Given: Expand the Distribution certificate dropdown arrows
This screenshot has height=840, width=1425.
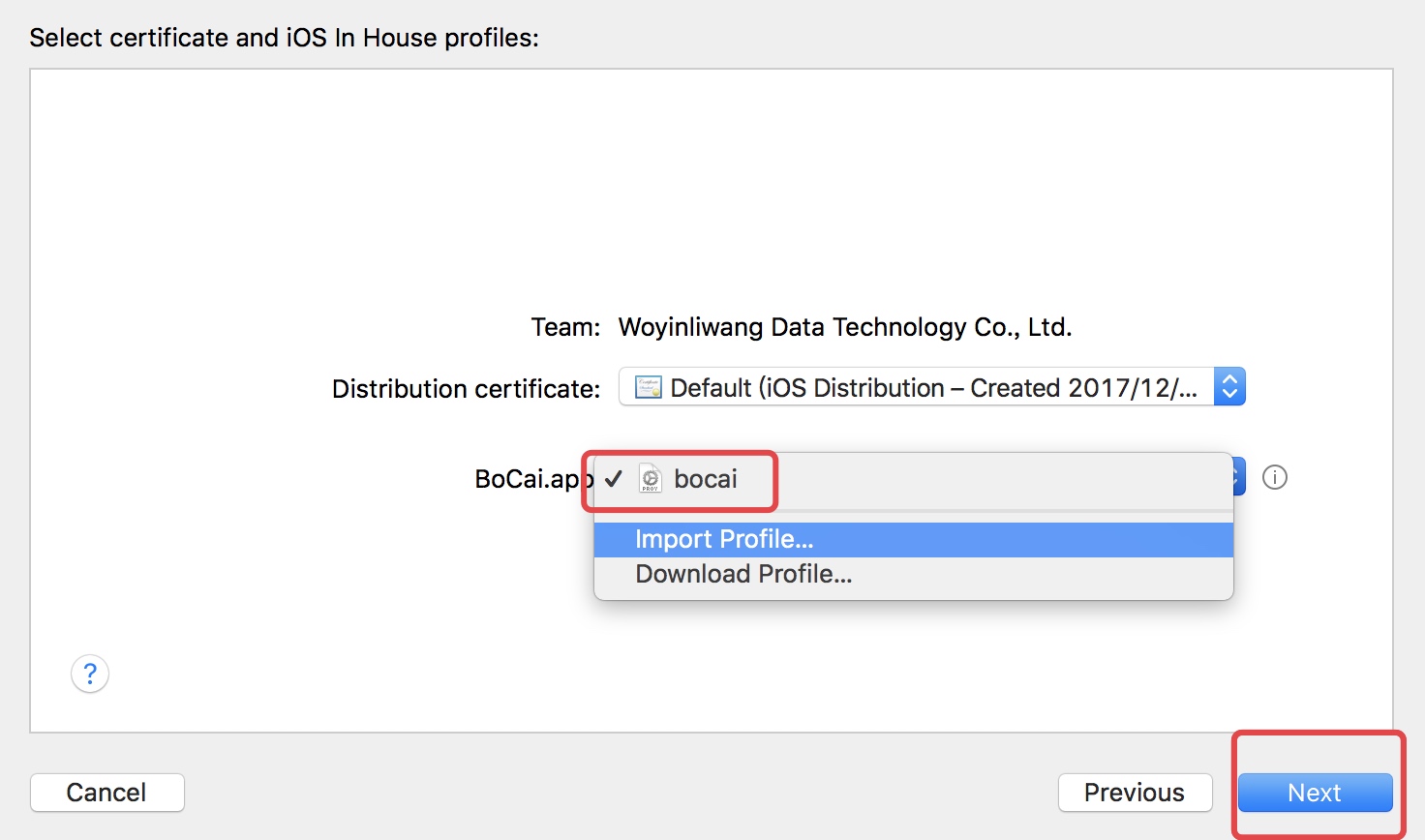Looking at the screenshot, I should click(1229, 387).
